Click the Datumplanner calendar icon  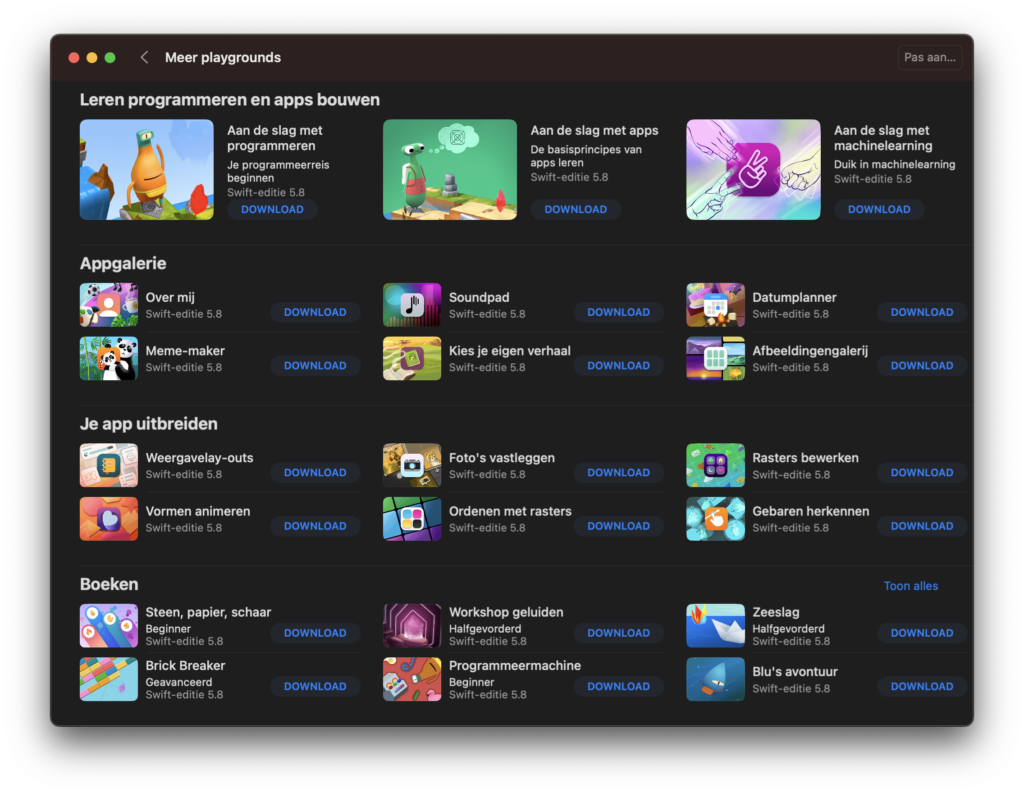click(715, 304)
